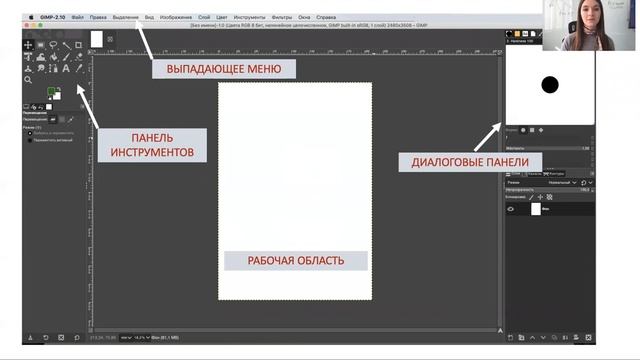The image size is (640, 360).
Task: Toggle lock pixels for the layer
Action: (531, 197)
